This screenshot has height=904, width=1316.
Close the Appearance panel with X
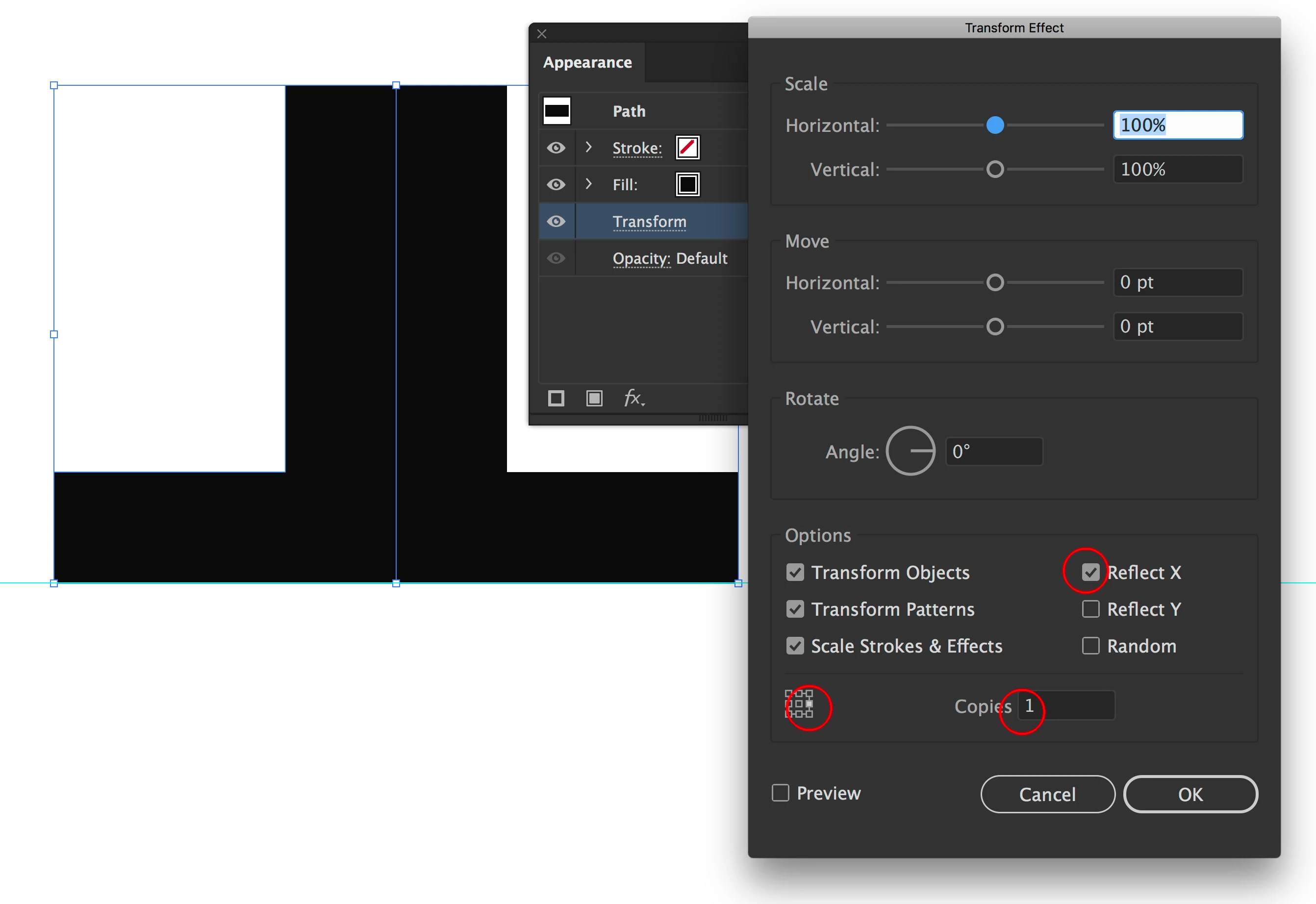pos(542,34)
